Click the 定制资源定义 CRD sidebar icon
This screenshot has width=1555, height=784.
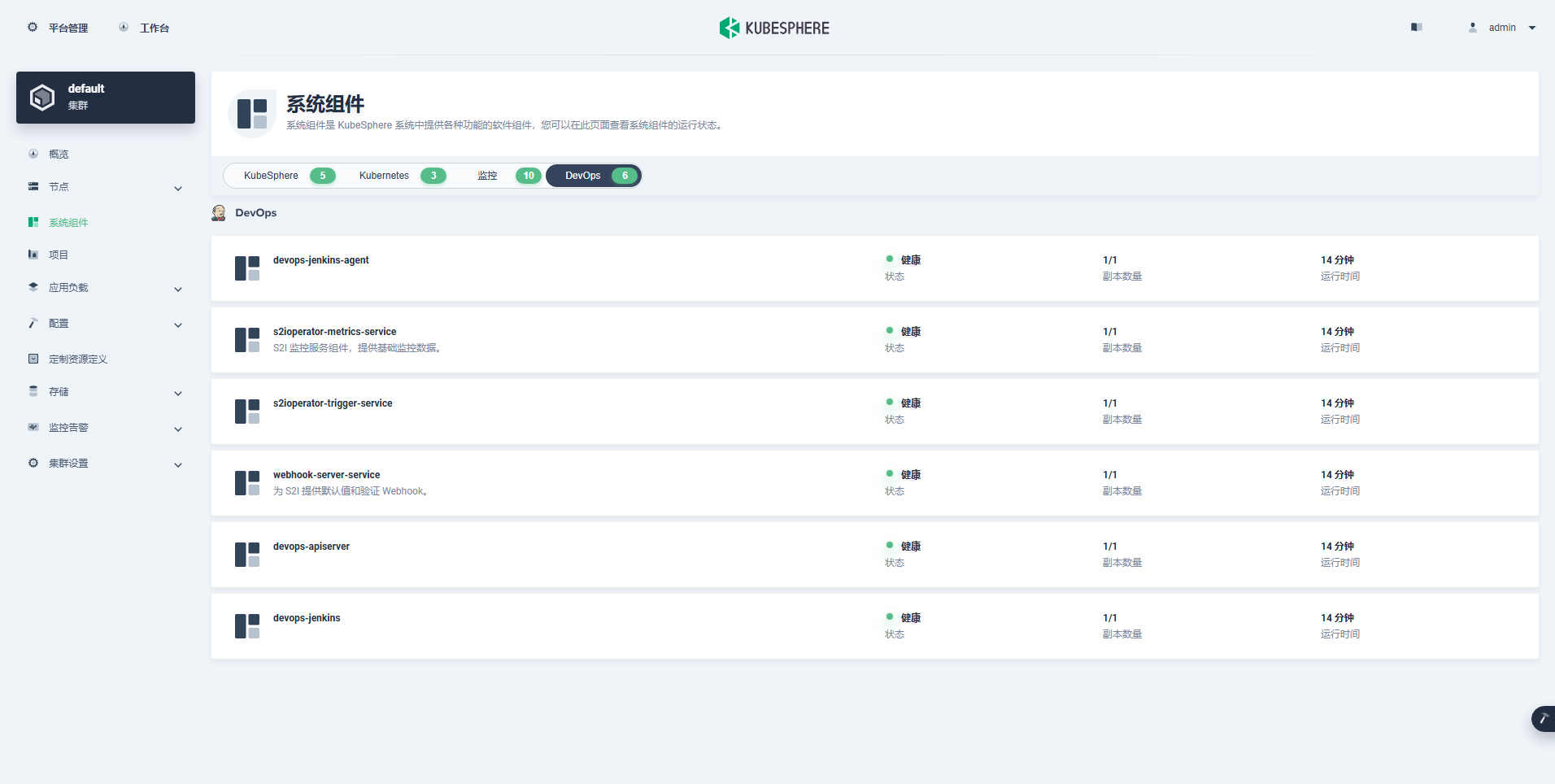click(33, 359)
